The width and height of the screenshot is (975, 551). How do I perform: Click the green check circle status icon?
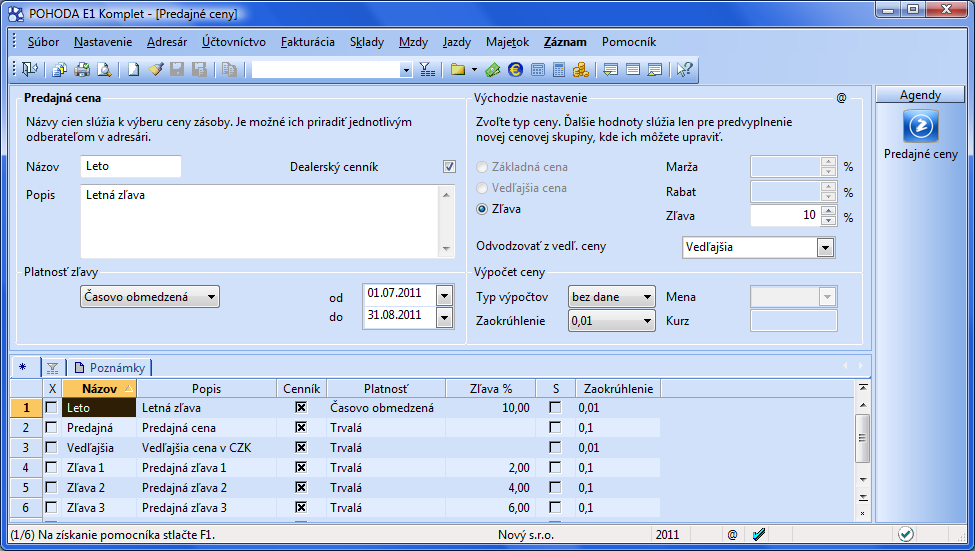click(906, 534)
